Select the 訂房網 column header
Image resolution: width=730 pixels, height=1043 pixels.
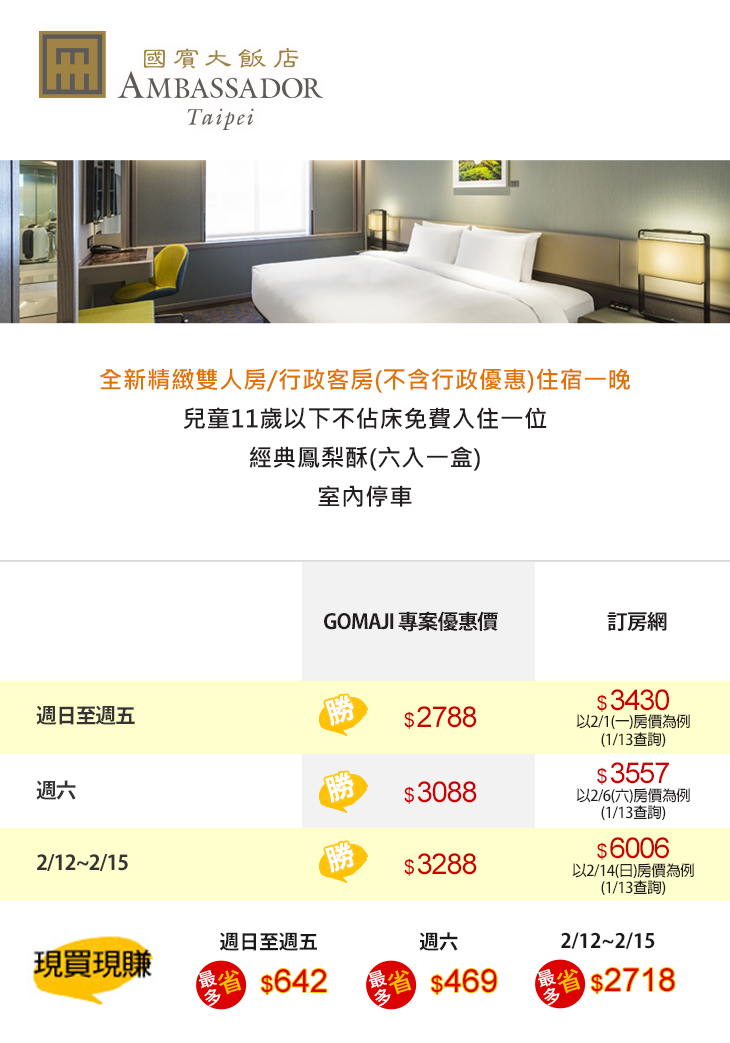(637, 622)
